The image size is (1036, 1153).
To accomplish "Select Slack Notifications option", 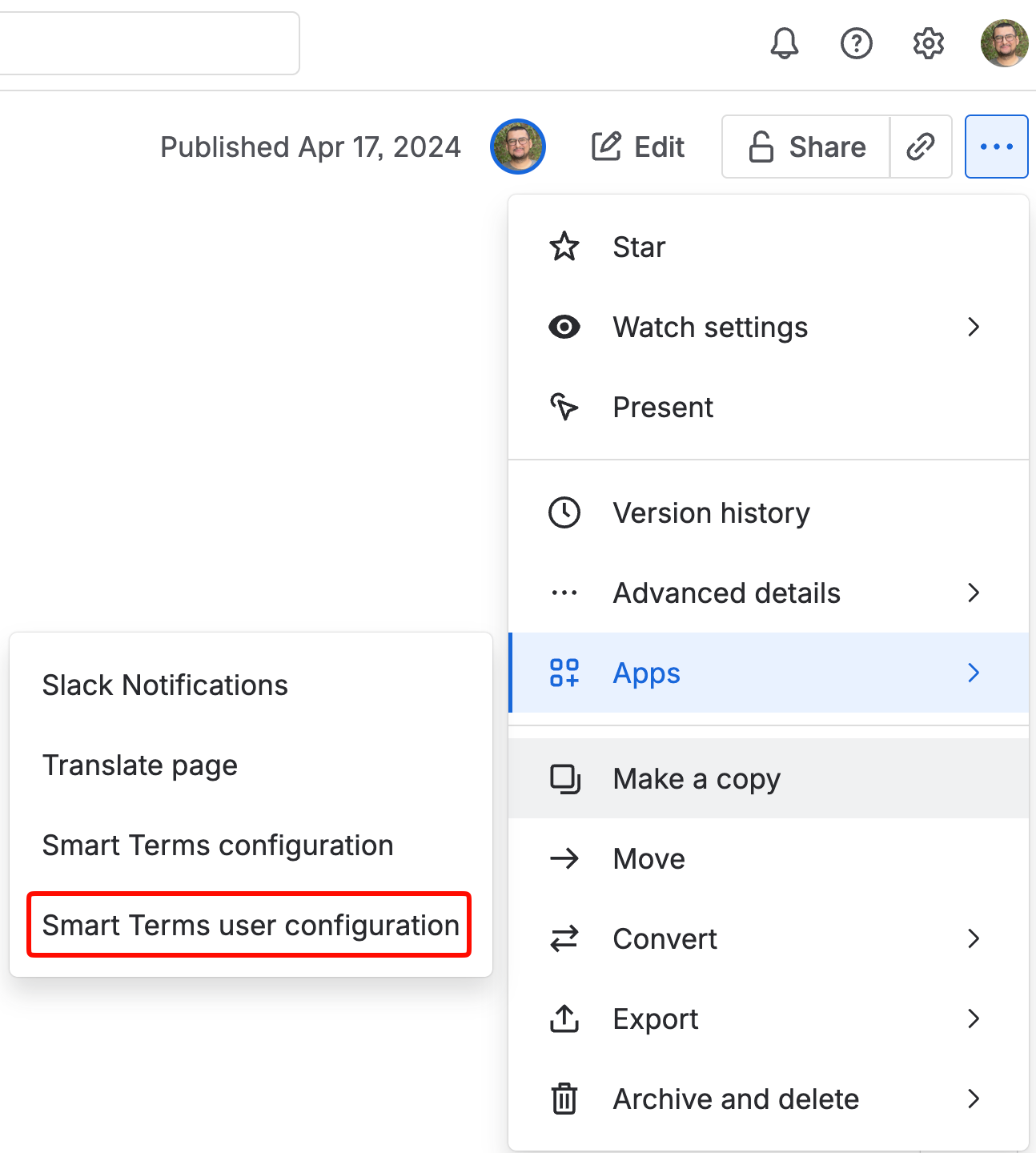I will [165, 685].
